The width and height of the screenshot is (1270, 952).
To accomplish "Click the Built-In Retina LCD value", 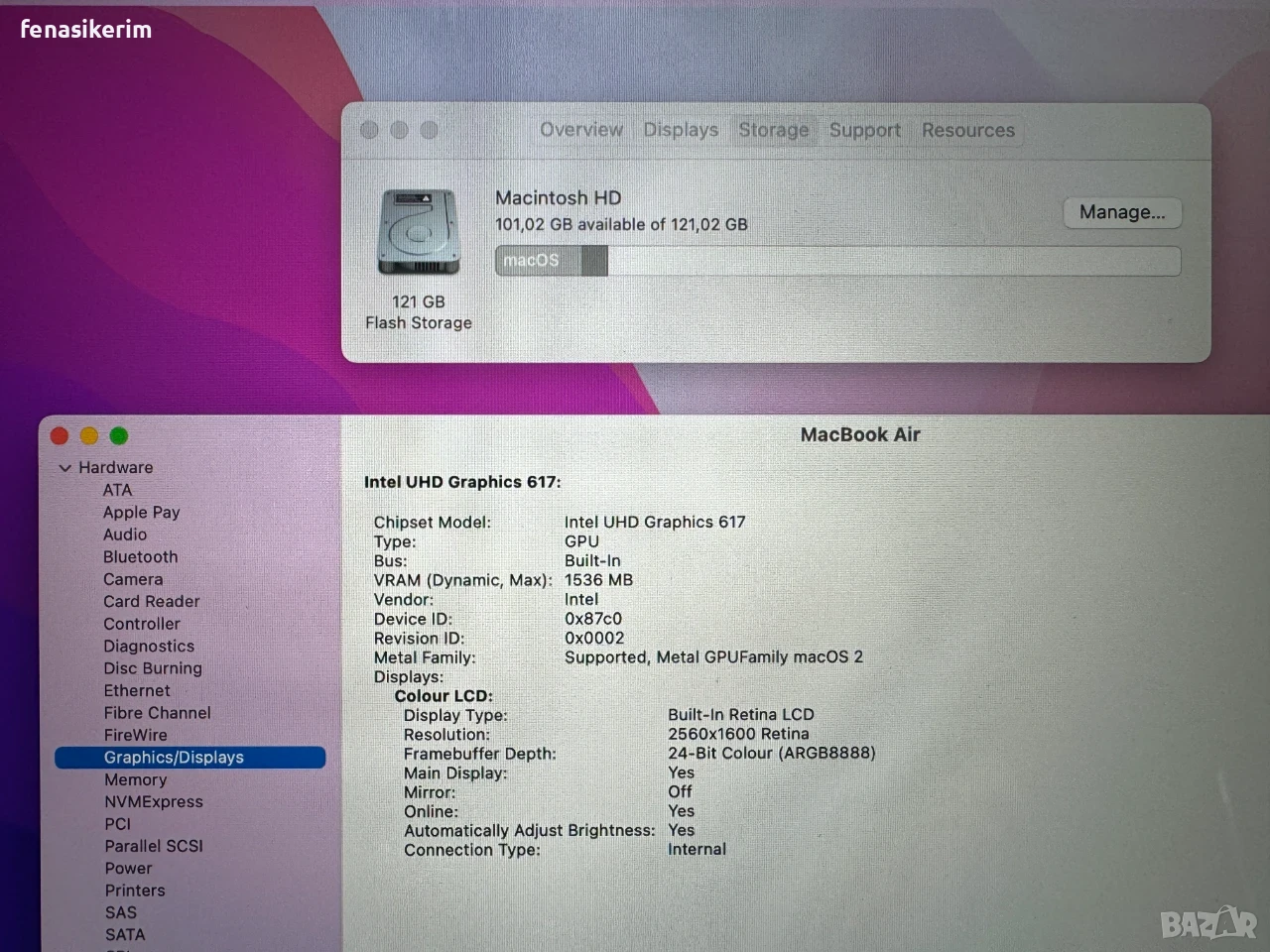I will coord(741,715).
